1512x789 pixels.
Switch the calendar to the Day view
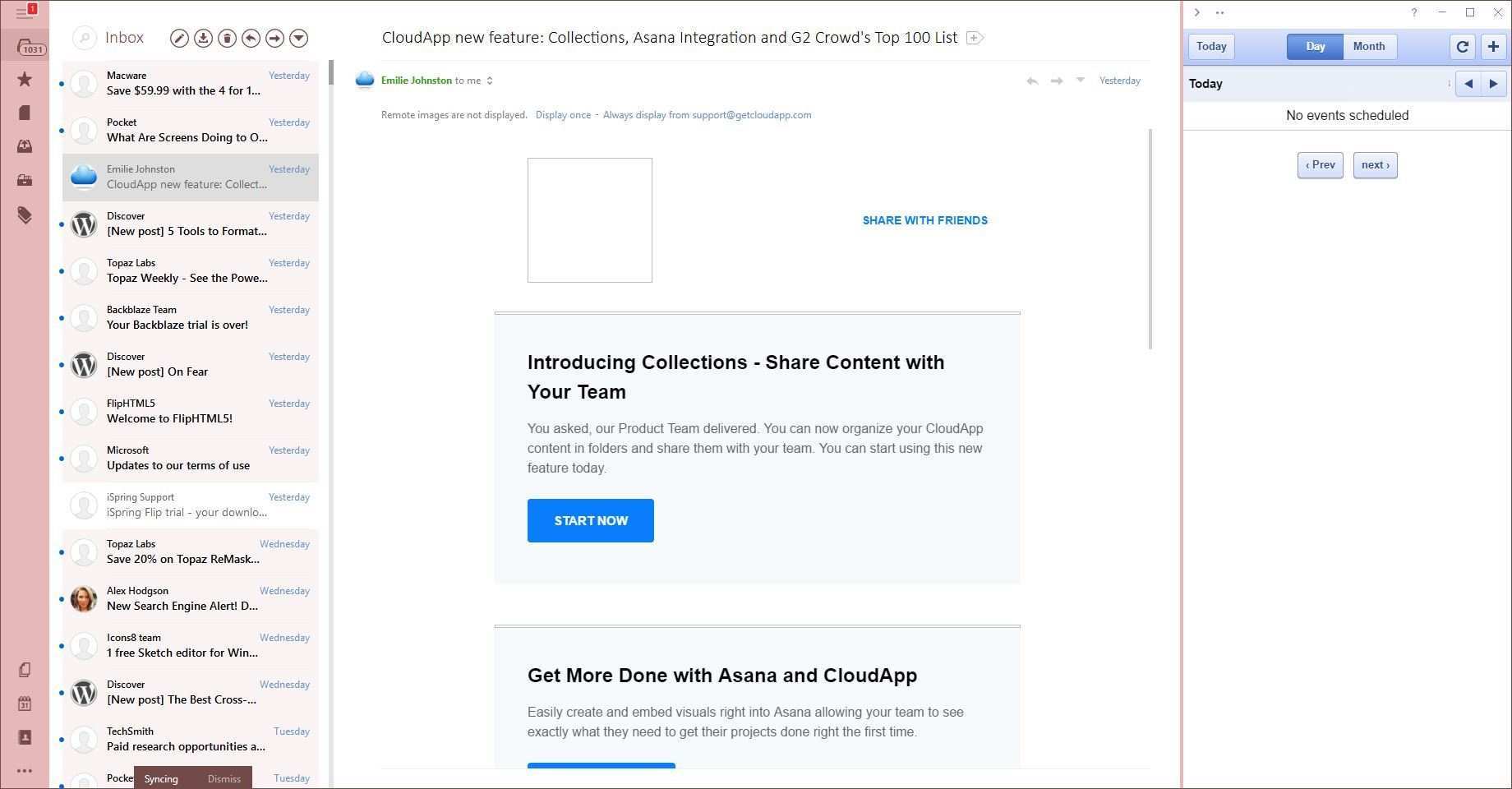point(1315,46)
